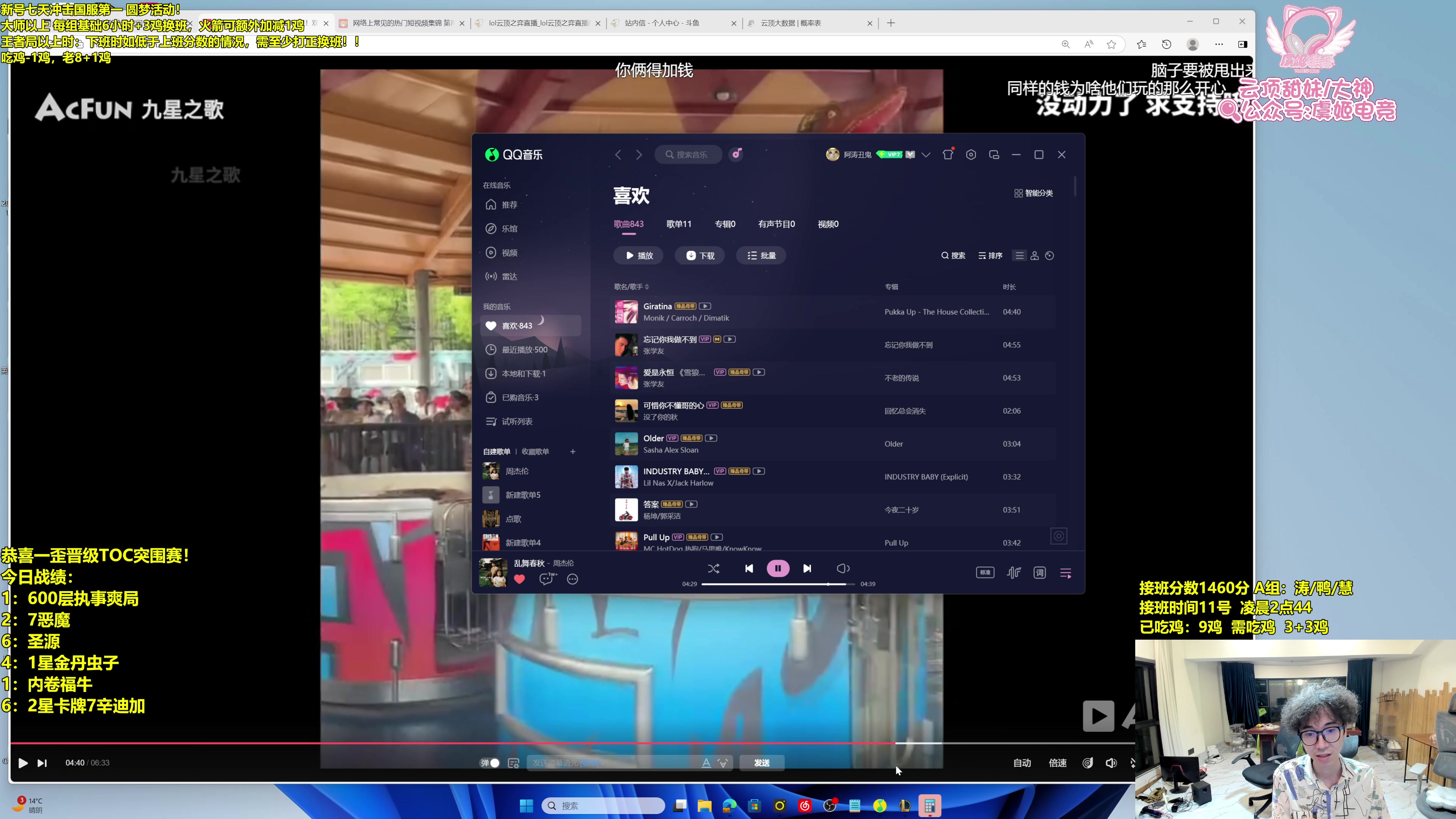Open album INDUSTRY BABY (Explicit)
1456x819 pixels.
[926, 477]
